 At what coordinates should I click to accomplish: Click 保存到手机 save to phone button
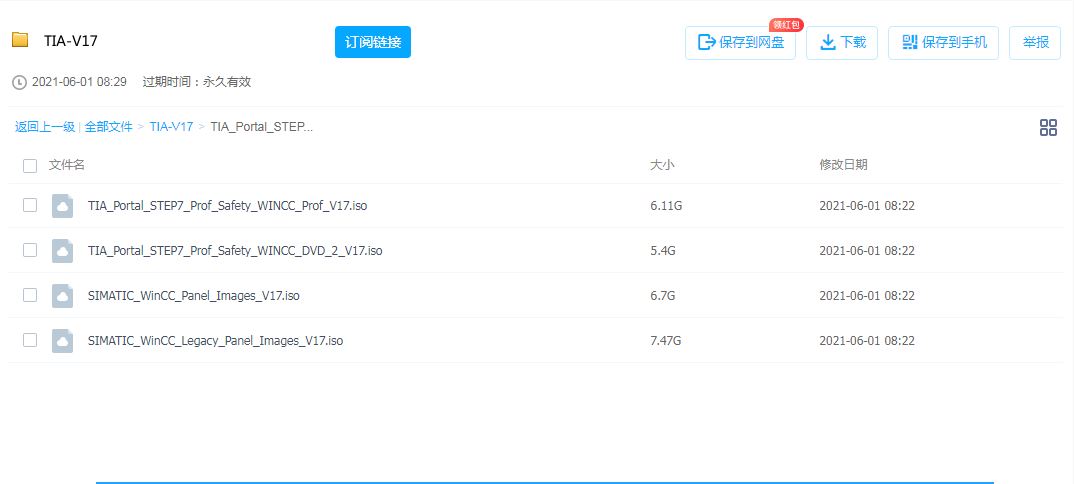pos(943,42)
